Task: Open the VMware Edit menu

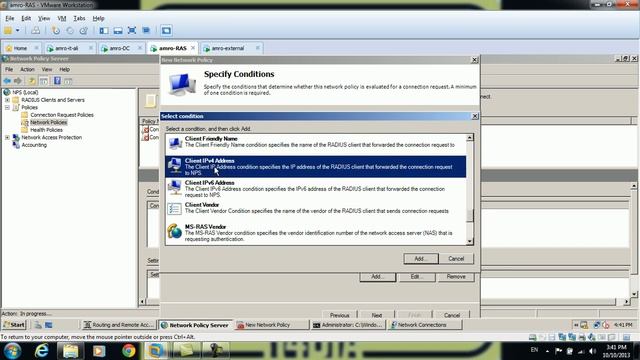Action: 26,18
